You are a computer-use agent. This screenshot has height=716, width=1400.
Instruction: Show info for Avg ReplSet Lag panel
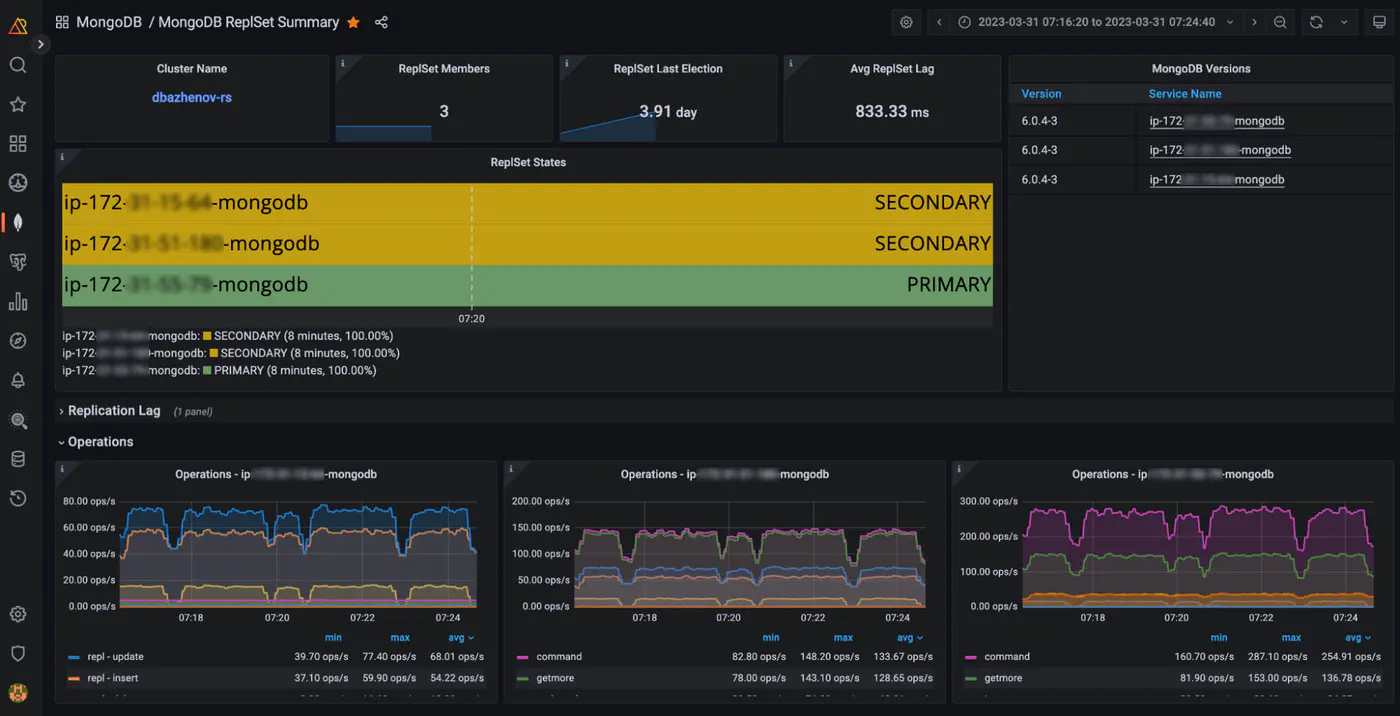click(x=791, y=62)
